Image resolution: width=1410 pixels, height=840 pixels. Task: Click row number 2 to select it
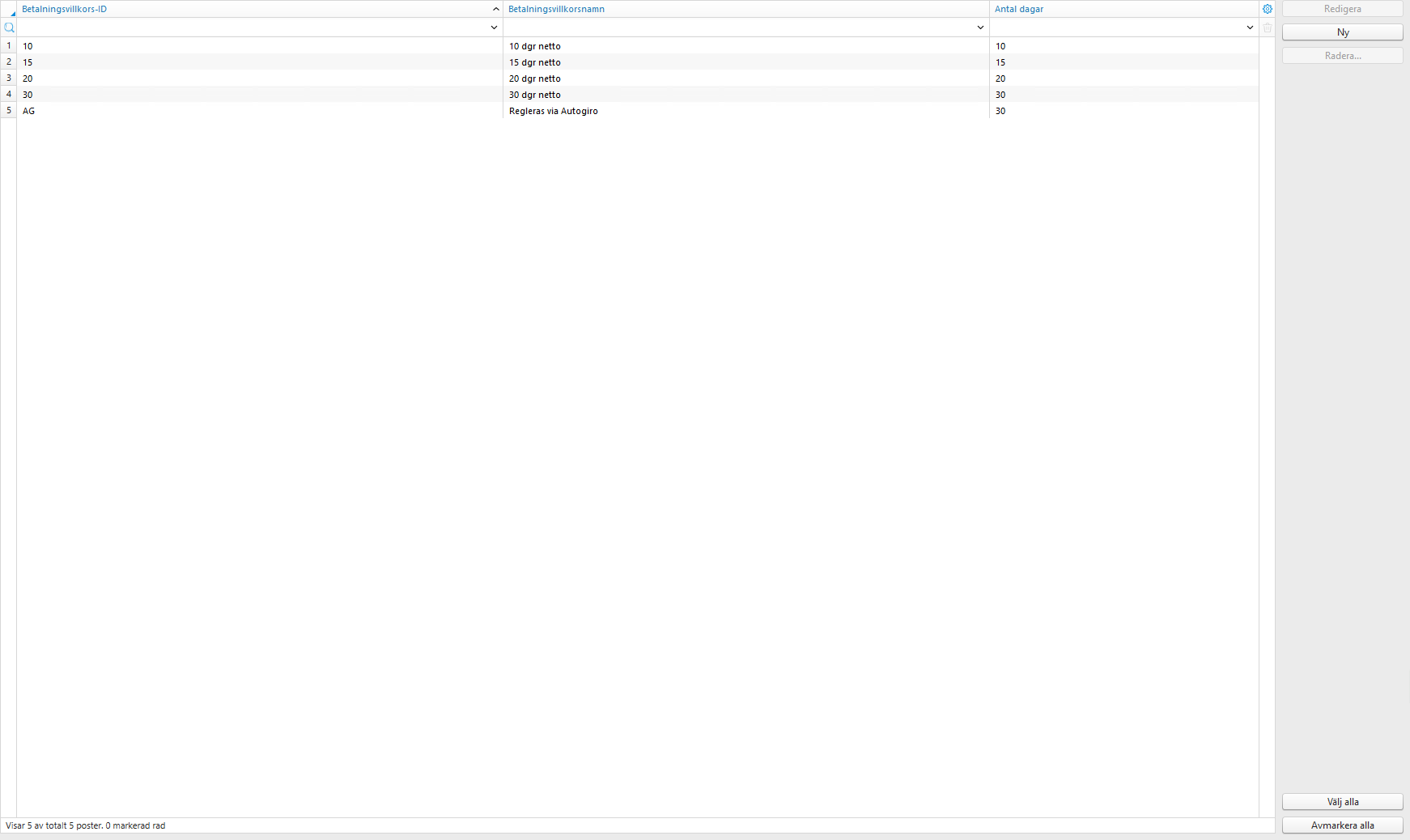[x=8, y=62]
